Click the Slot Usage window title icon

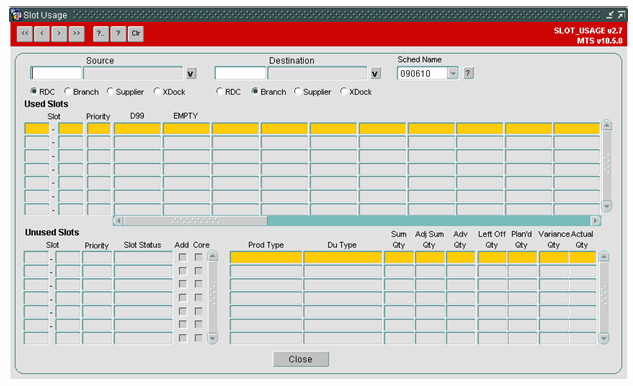pyautogui.click(x=16, y=15)
